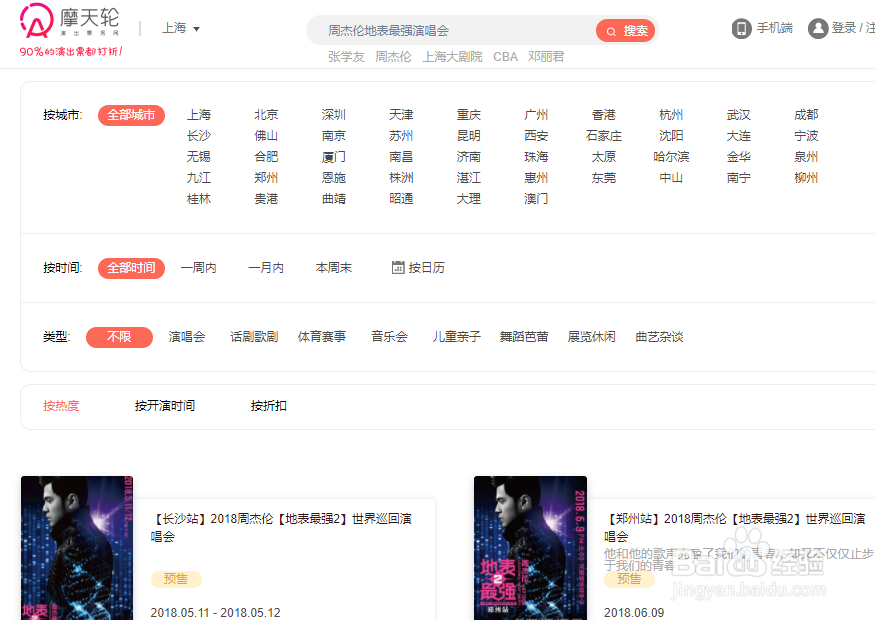Choose city 澳门
The width and height of the screenshot is (875, 620).
[x=536, y=199]
